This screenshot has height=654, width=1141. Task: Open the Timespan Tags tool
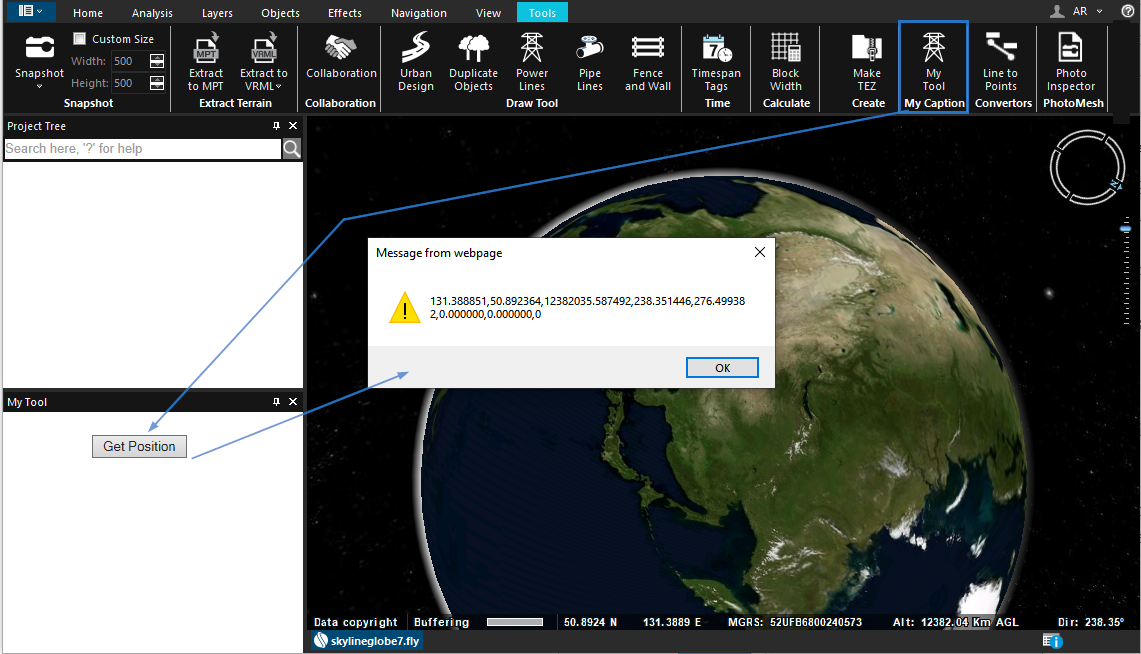click(x=716, y=62)
